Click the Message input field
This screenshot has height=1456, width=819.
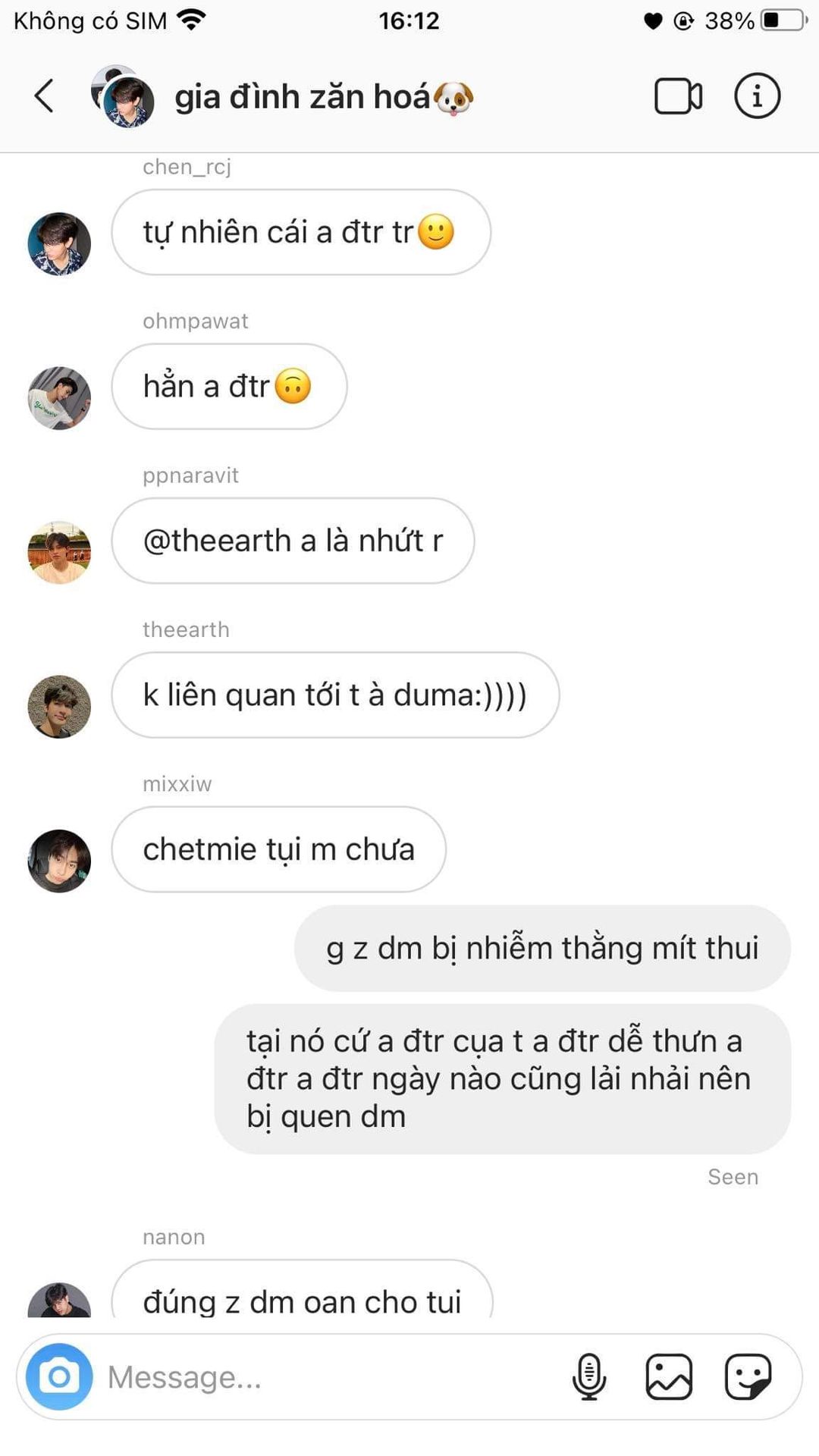click(334, 1376)
